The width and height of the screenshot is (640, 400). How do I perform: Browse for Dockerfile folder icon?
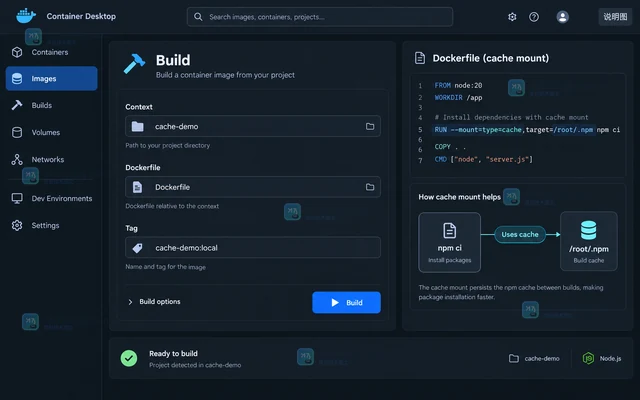tap(370, 187)
